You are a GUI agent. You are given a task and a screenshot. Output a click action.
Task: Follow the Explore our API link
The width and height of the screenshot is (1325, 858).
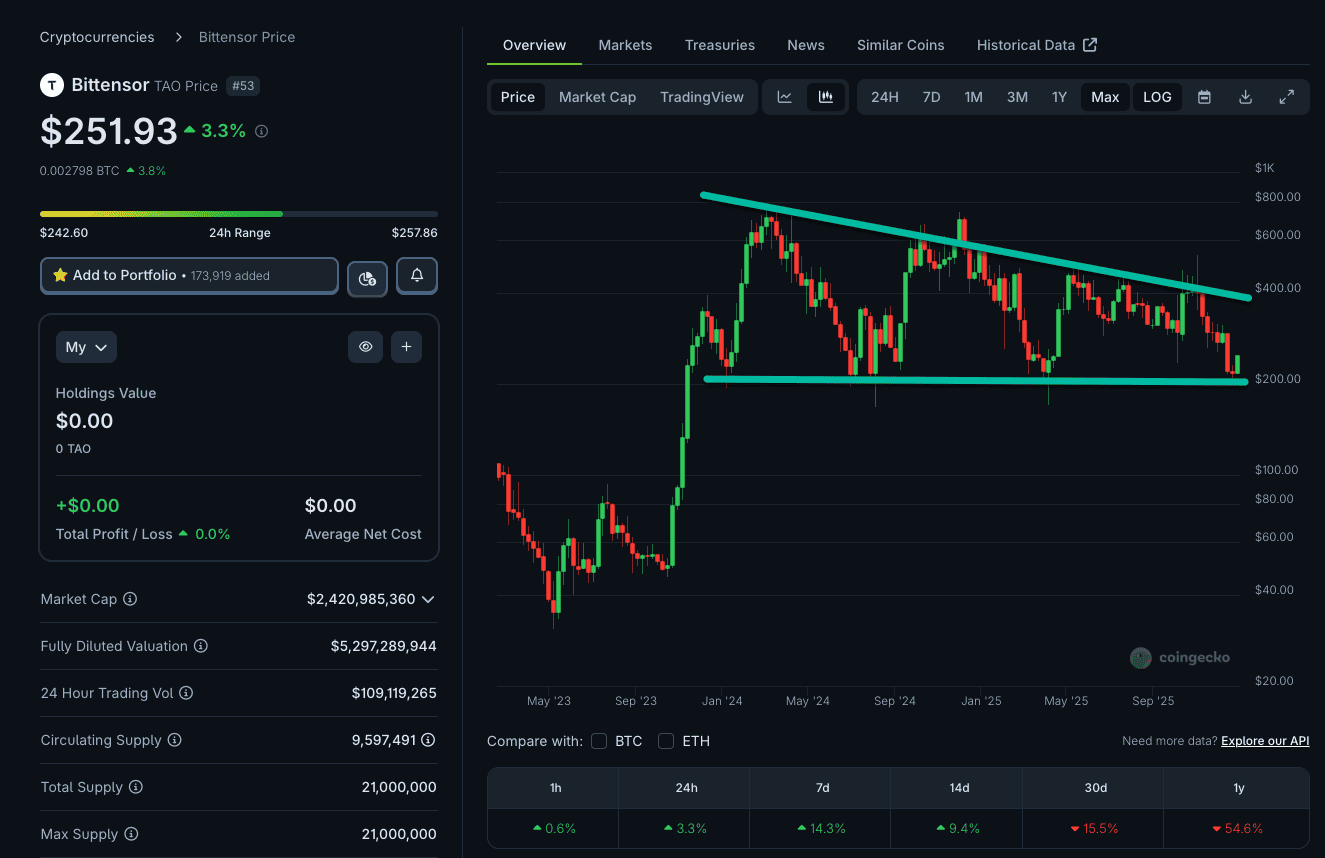[1265, 741]
